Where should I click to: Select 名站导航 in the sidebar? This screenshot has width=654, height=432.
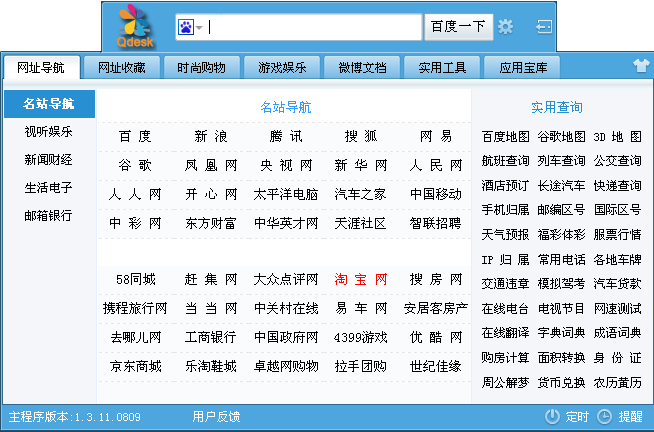(x=49, y=104)
